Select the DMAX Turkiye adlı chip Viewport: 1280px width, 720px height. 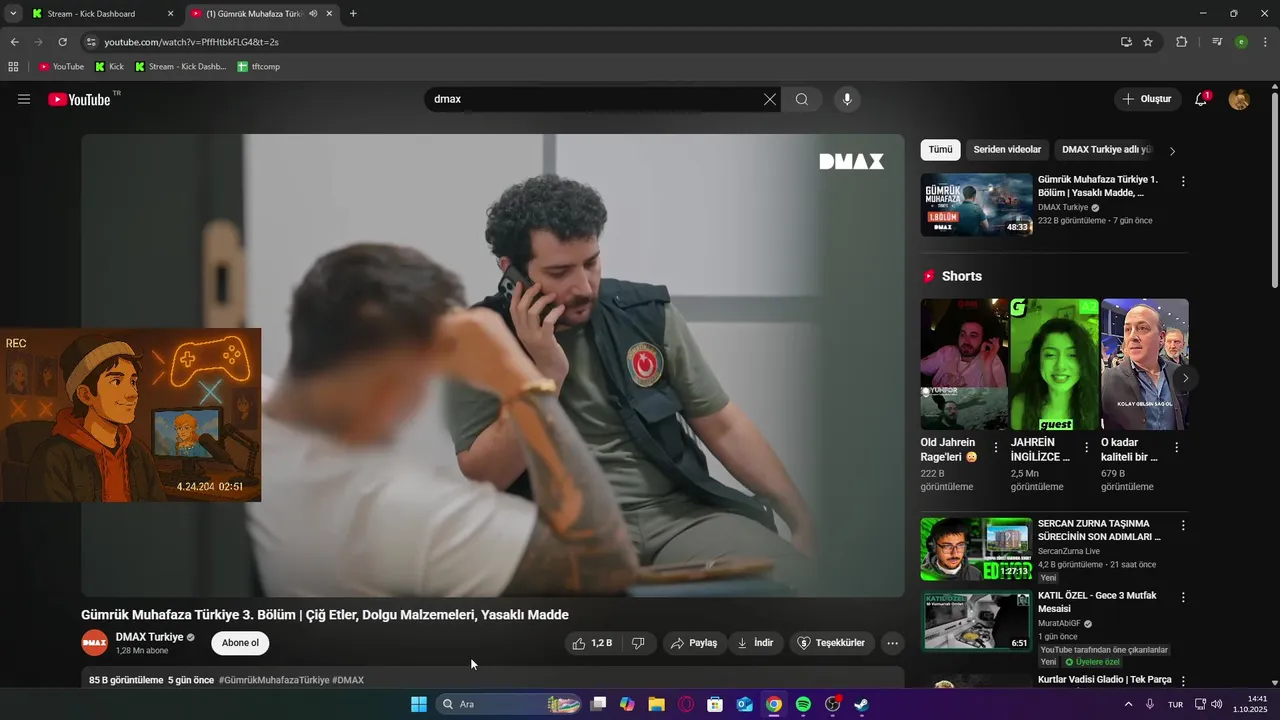pyautogui.click(x=1106, y=150)
